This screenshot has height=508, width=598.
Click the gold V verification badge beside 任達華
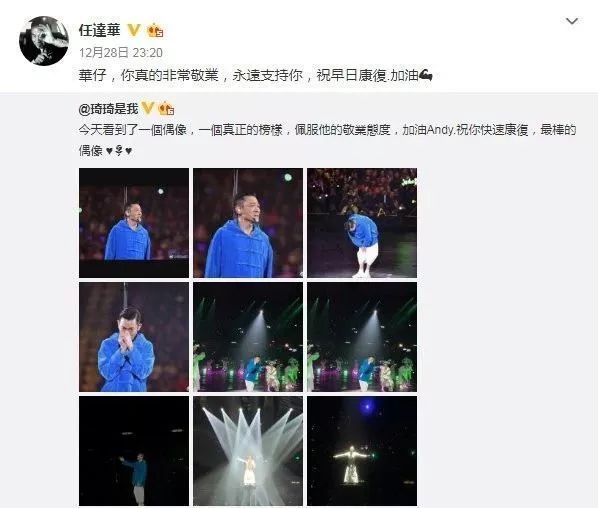(x=134, y=30)
